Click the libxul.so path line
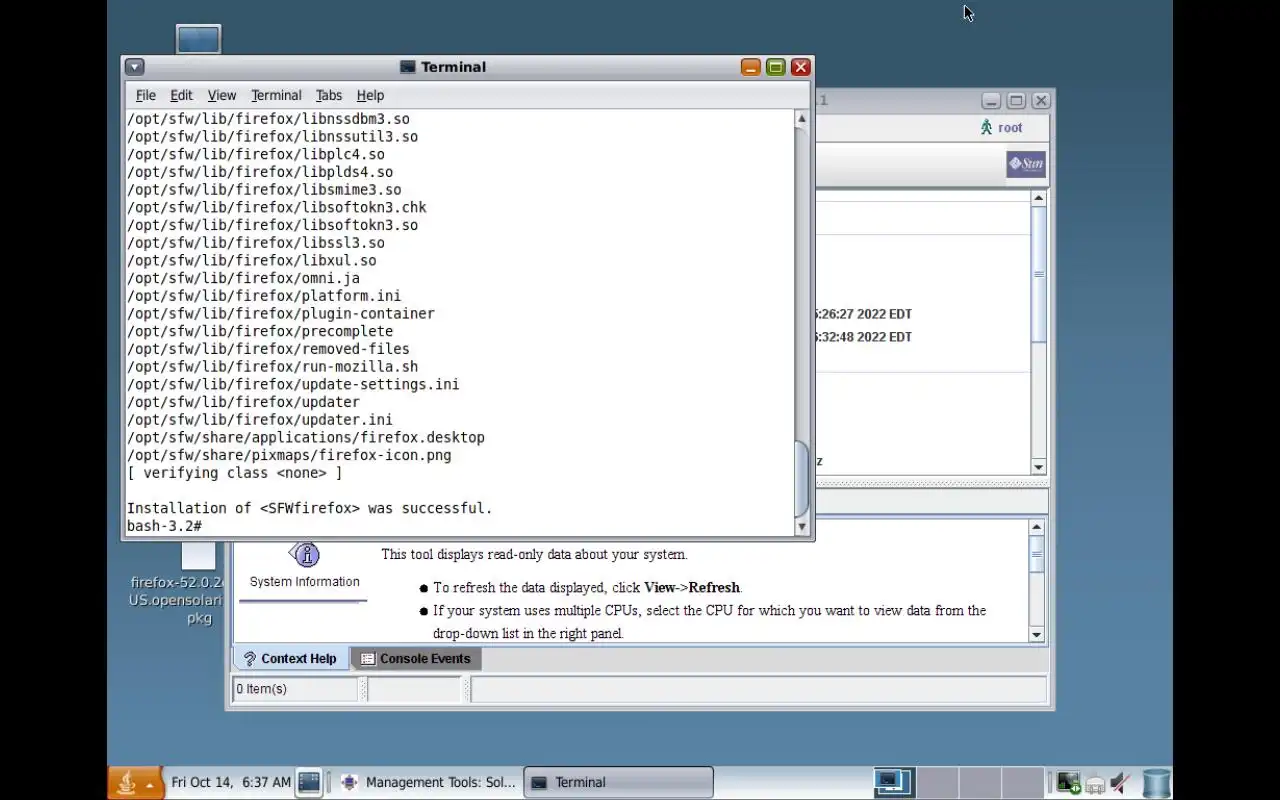1280x800 pixels. tap(251, 260)
